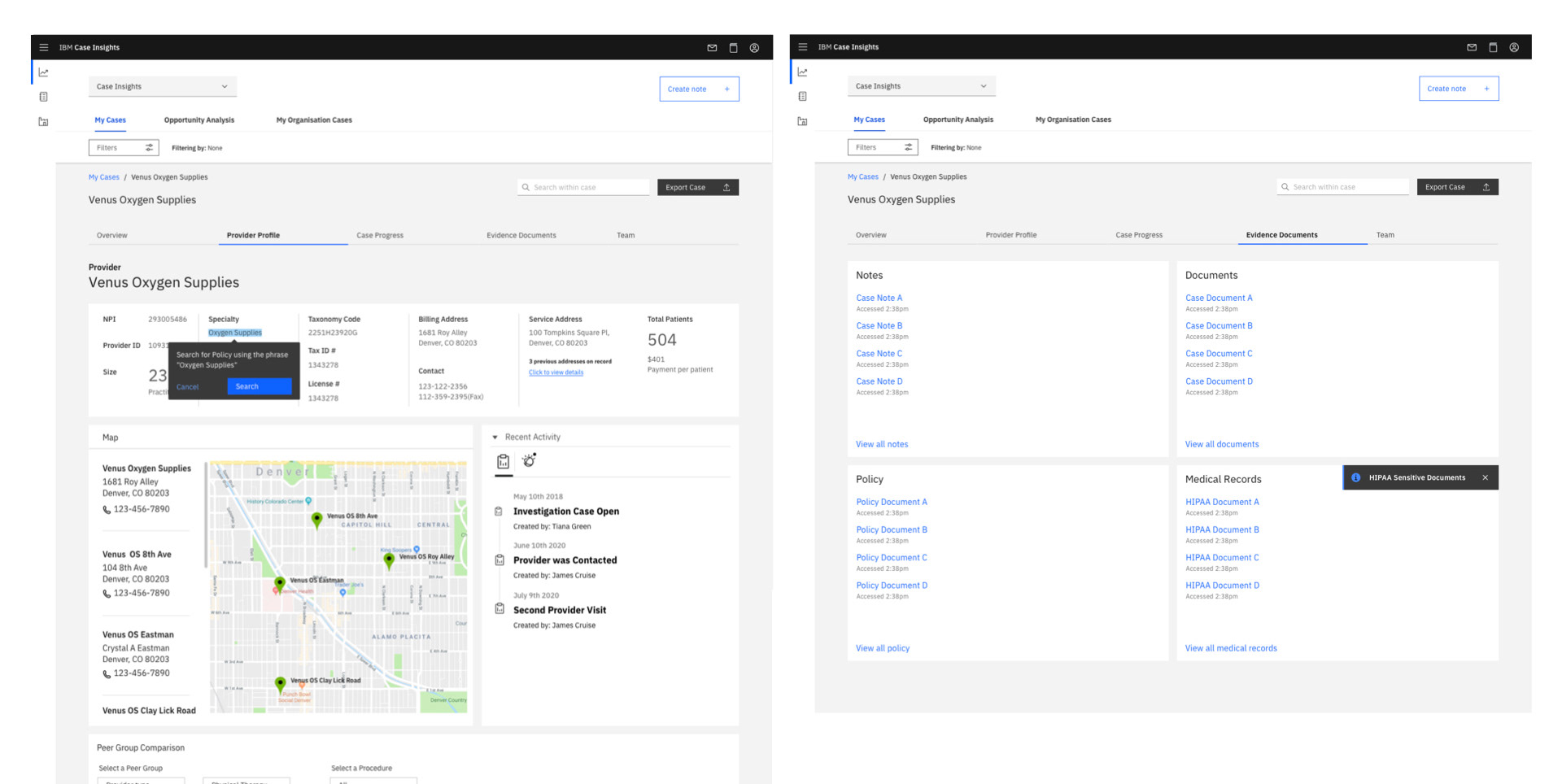Click 'Click to view details' address link
The image size is (1562, 784).
coord(556,372)
